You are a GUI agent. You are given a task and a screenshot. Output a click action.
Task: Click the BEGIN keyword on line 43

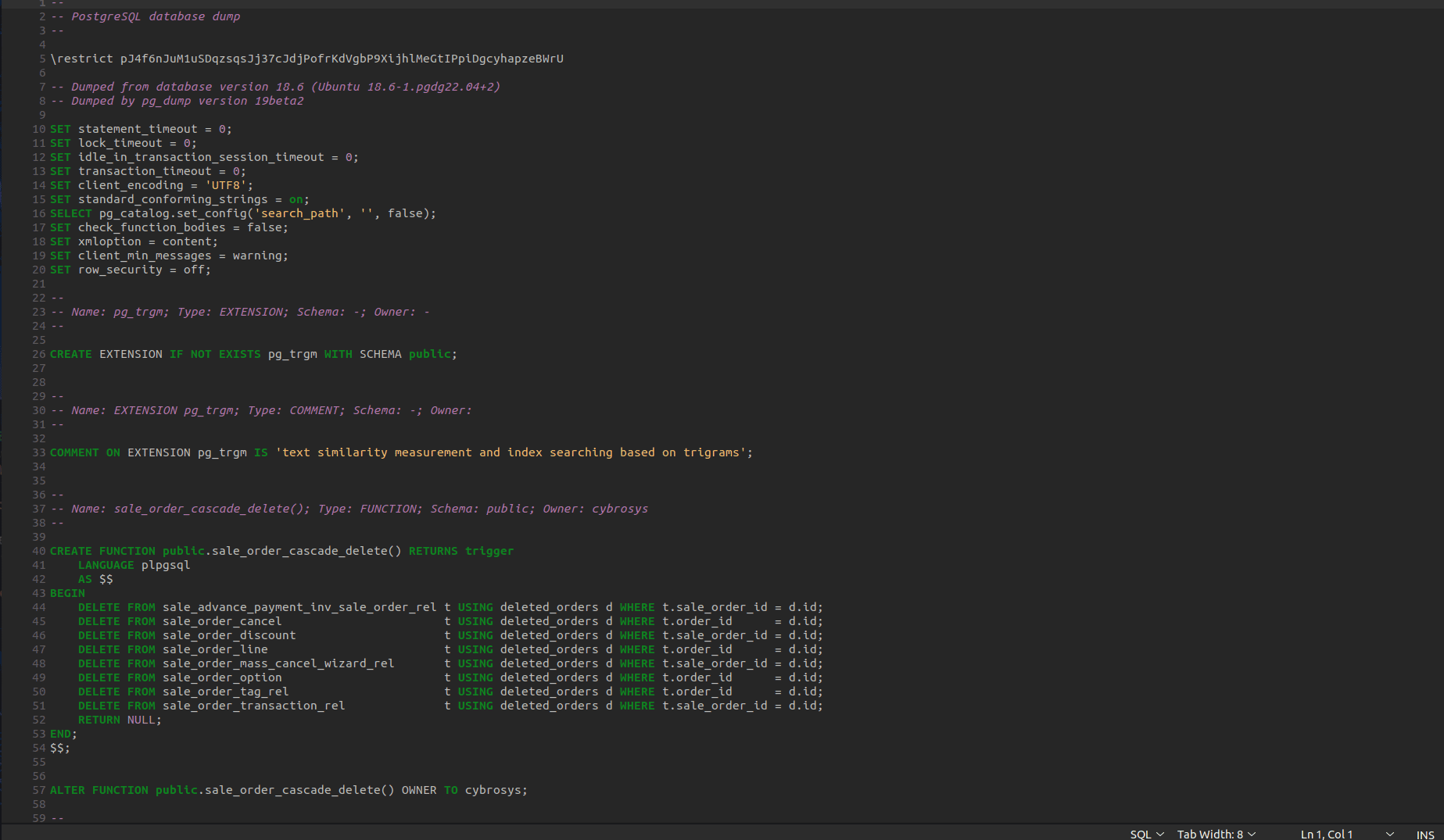[67, 593]
